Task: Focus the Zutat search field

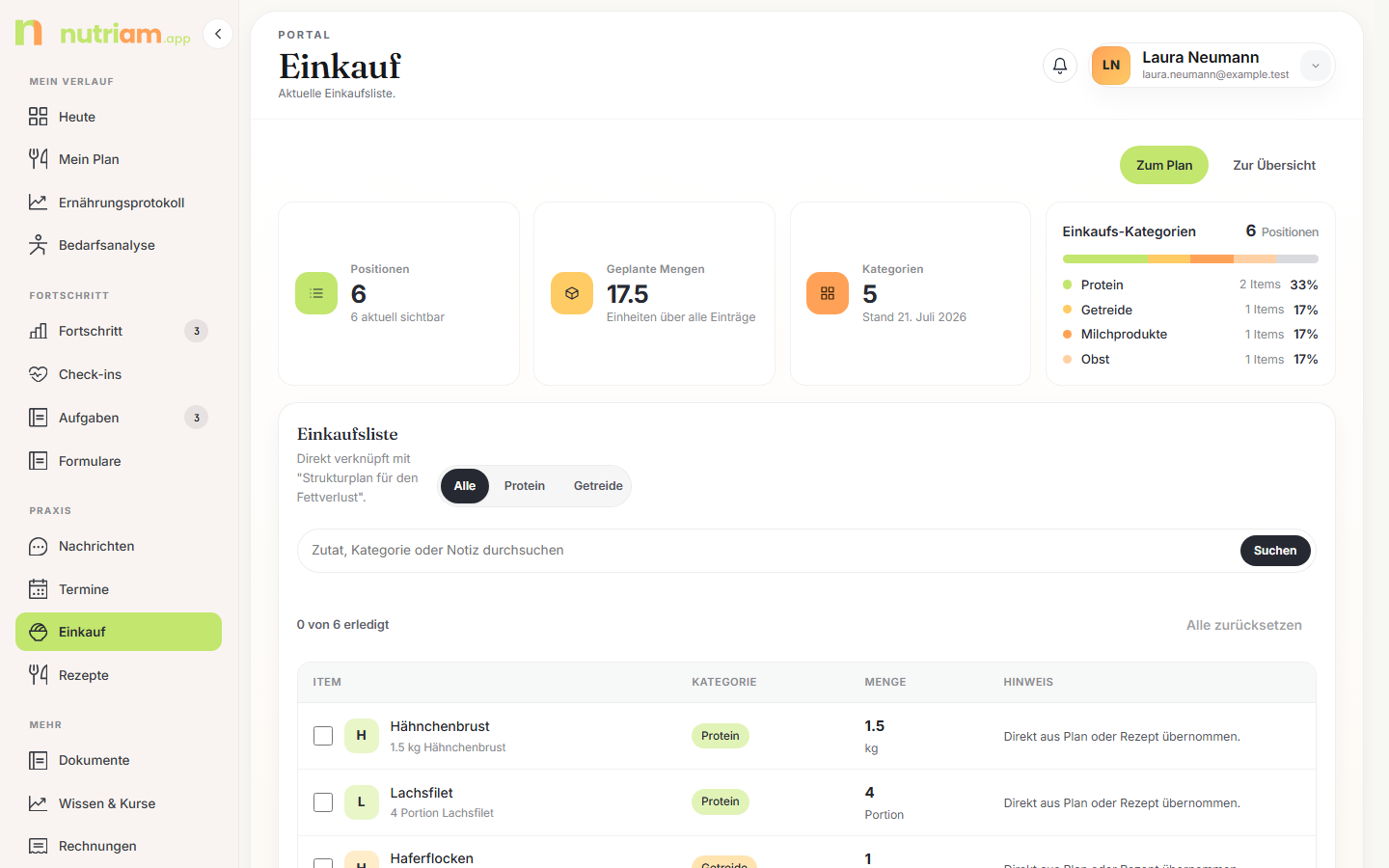Action: (x=769, y=551)
